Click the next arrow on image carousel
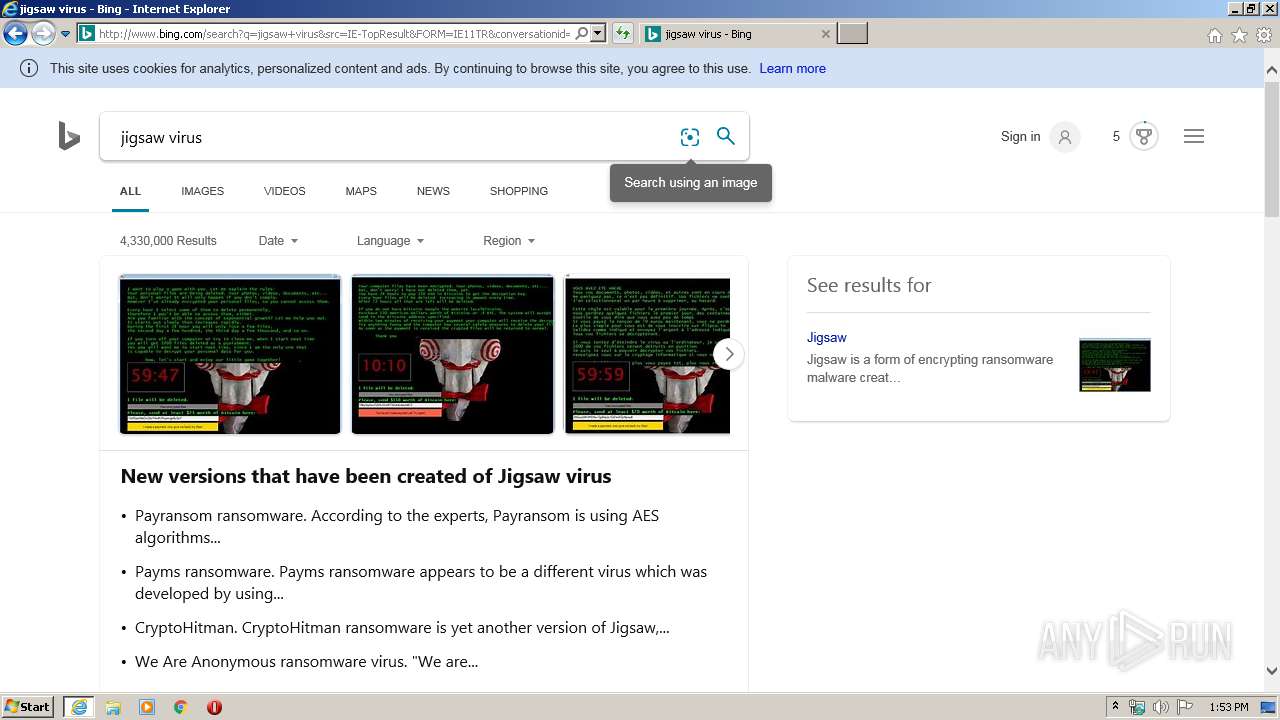 coord(729,354)
